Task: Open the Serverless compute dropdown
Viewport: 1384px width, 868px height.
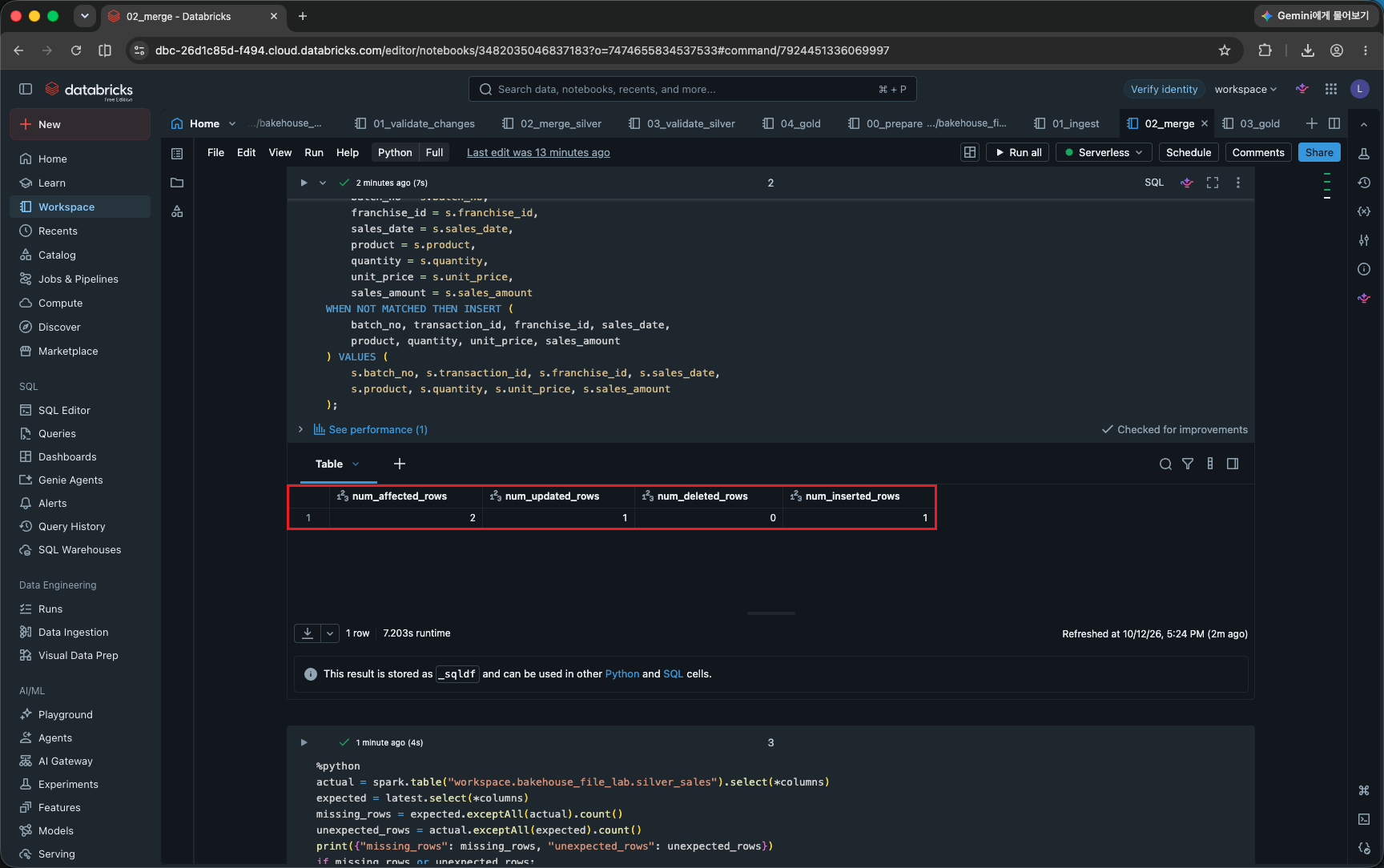Action: tap(1104, 152)
